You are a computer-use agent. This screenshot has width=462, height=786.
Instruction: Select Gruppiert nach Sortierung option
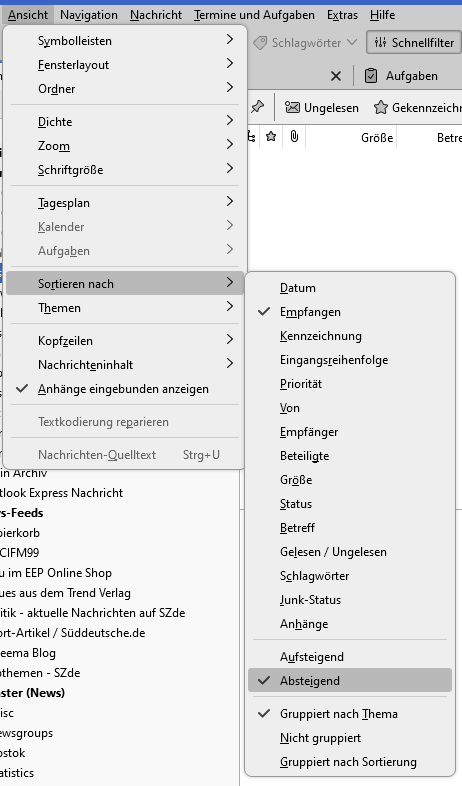[350, 762]
